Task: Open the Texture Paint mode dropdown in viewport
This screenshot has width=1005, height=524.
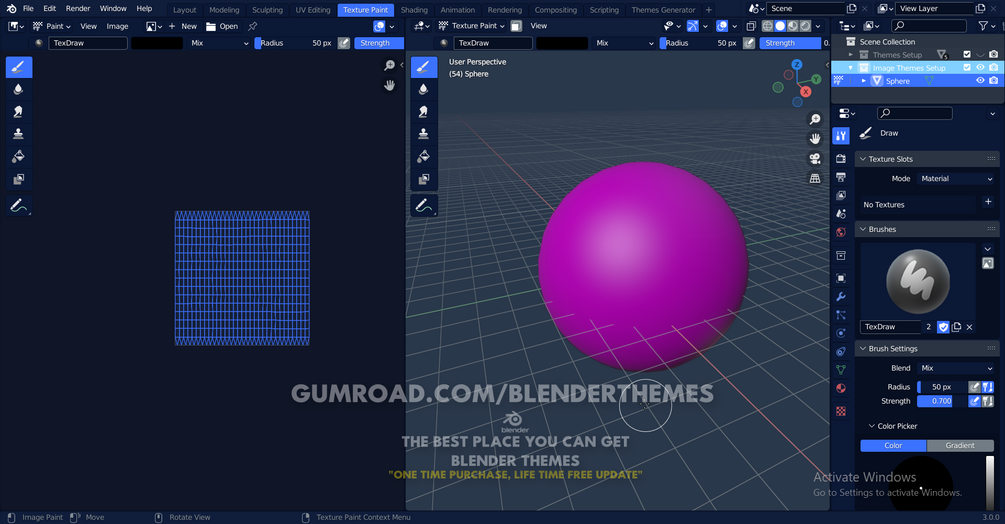Action: (472, 26)
